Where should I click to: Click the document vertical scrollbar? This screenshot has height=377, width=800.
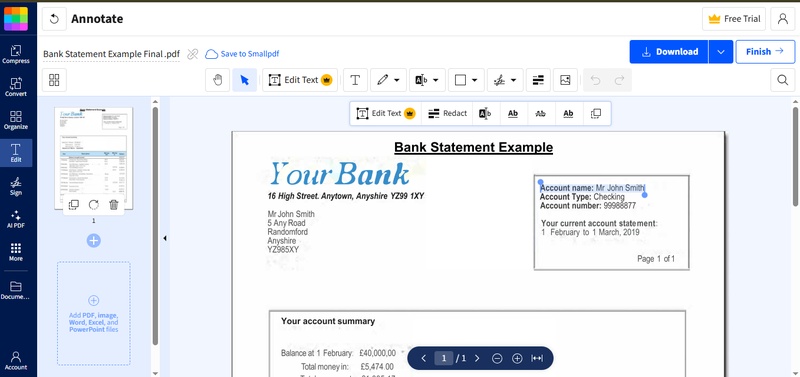(x=795, y=156)
